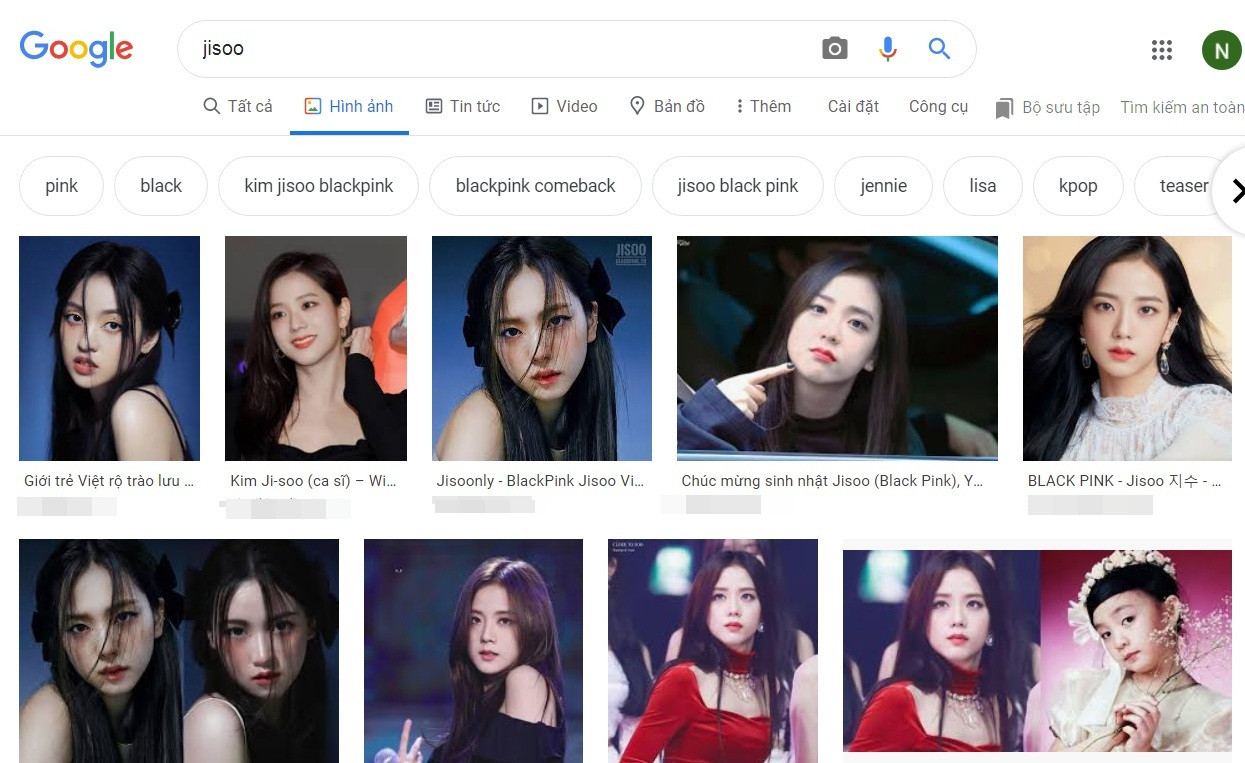Select the kpop suggestion chip

pos(1078,185)
